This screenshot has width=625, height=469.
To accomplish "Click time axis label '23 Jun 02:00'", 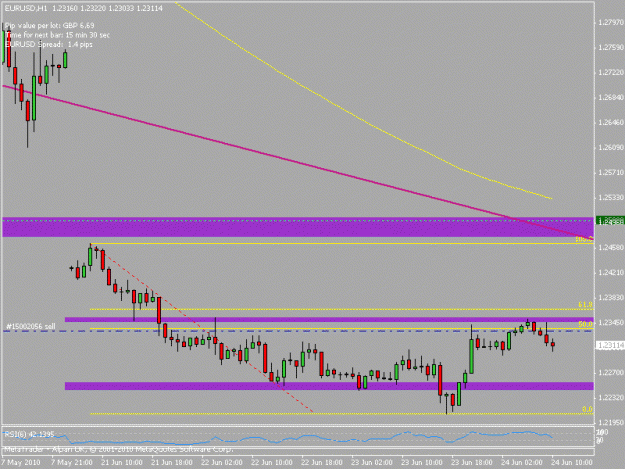I will [371, 462].
